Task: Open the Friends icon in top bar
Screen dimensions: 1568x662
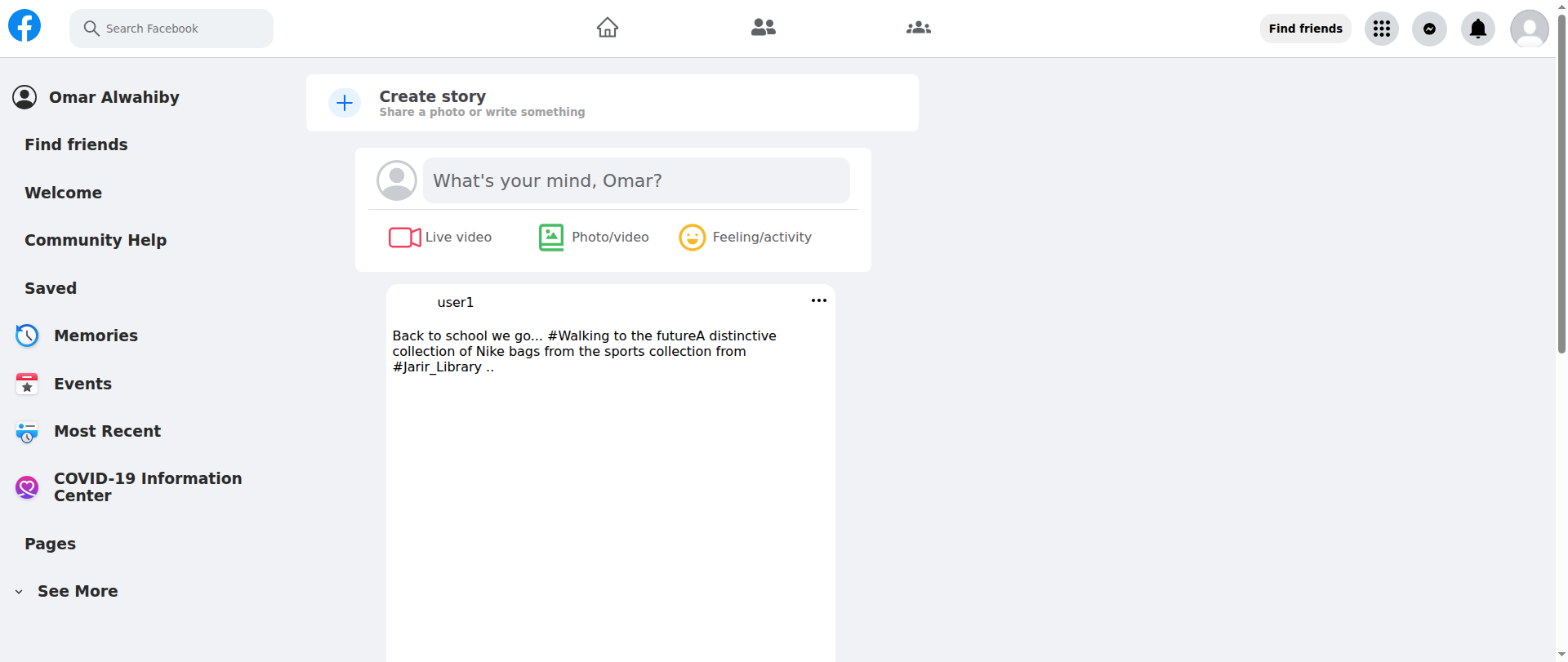Action: tap(763, 28)
